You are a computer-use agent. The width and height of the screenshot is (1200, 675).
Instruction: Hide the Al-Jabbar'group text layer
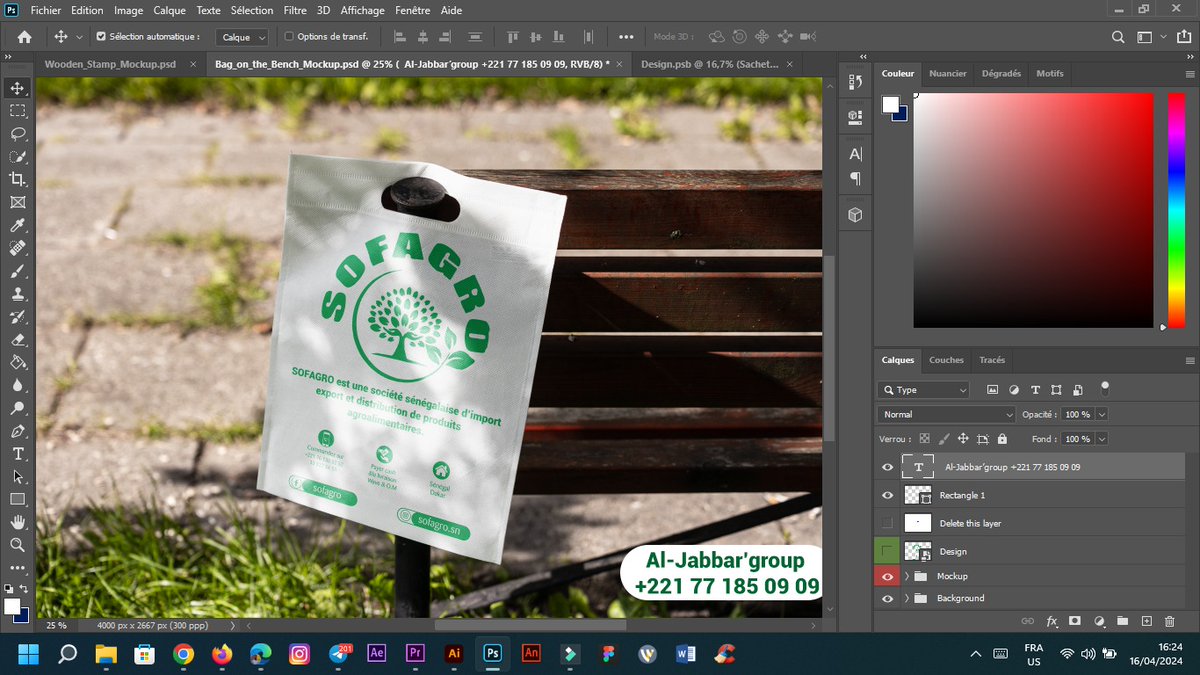pyautogui.click(x=887, y=467)
